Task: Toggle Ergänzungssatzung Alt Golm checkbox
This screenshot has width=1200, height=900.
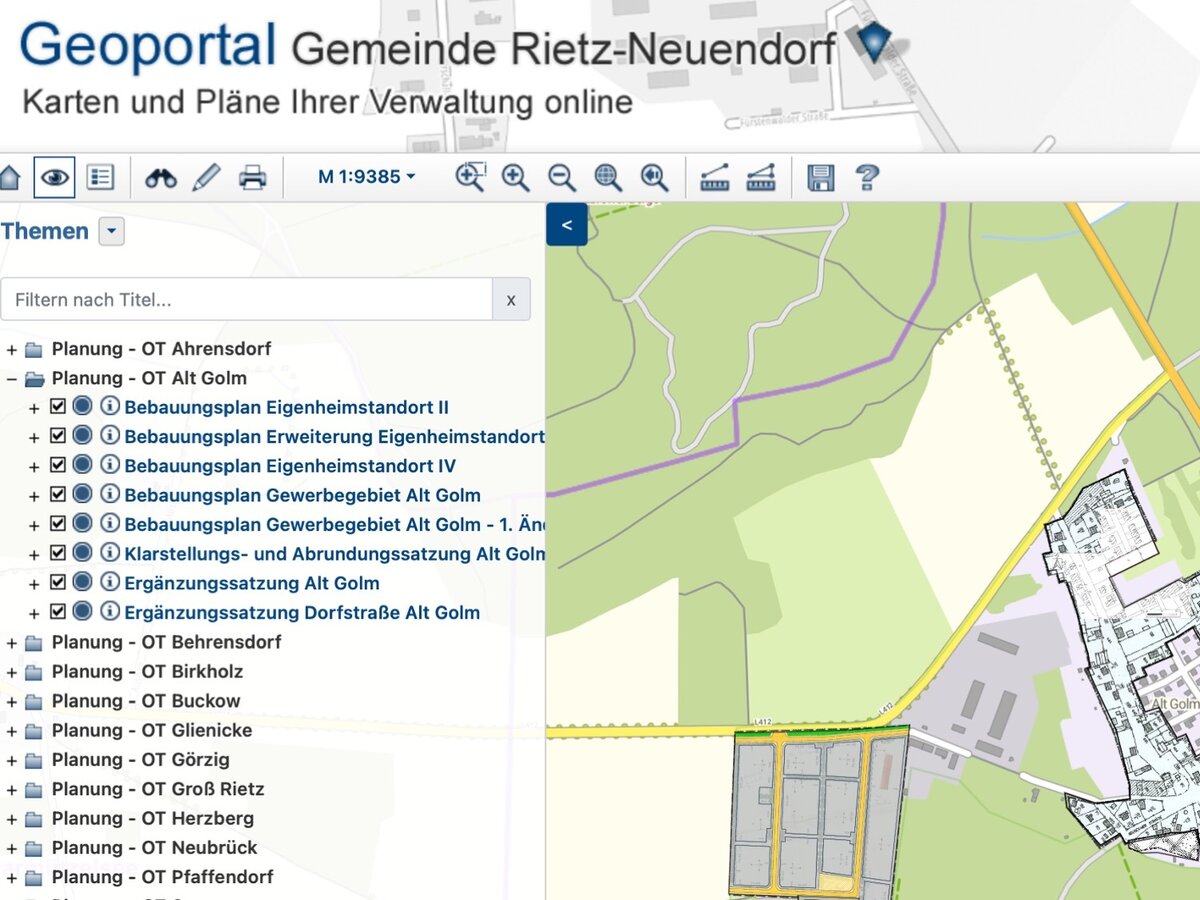Action: (x=58, y=583)
